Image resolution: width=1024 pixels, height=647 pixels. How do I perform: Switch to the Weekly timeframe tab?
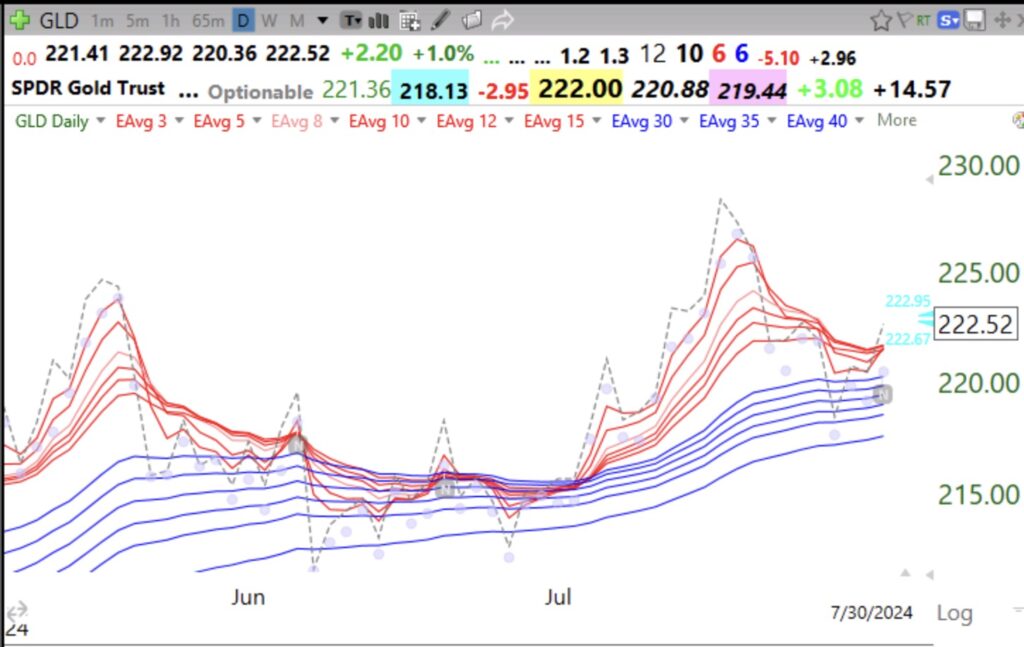[x=269, y=20]
